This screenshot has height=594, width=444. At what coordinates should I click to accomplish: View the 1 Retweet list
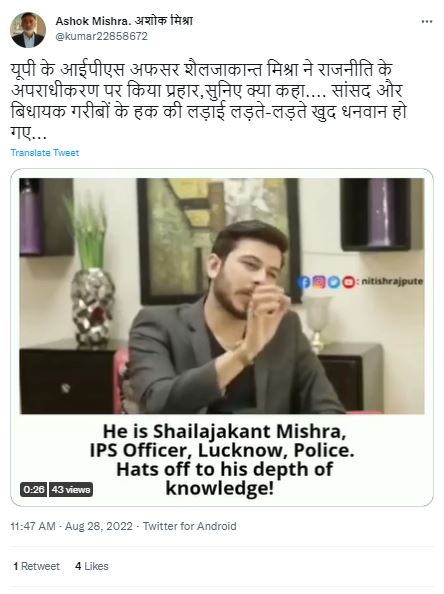tap(36, 566)
